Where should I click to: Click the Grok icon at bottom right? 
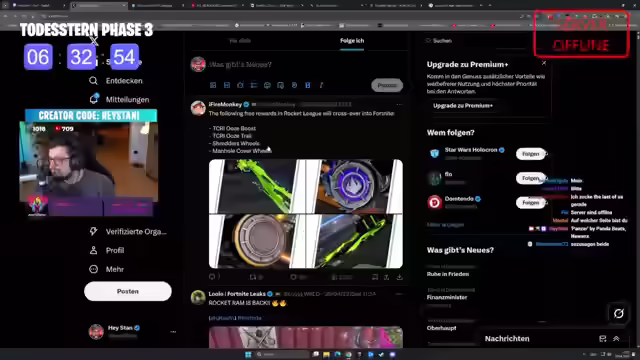(619, 313)
